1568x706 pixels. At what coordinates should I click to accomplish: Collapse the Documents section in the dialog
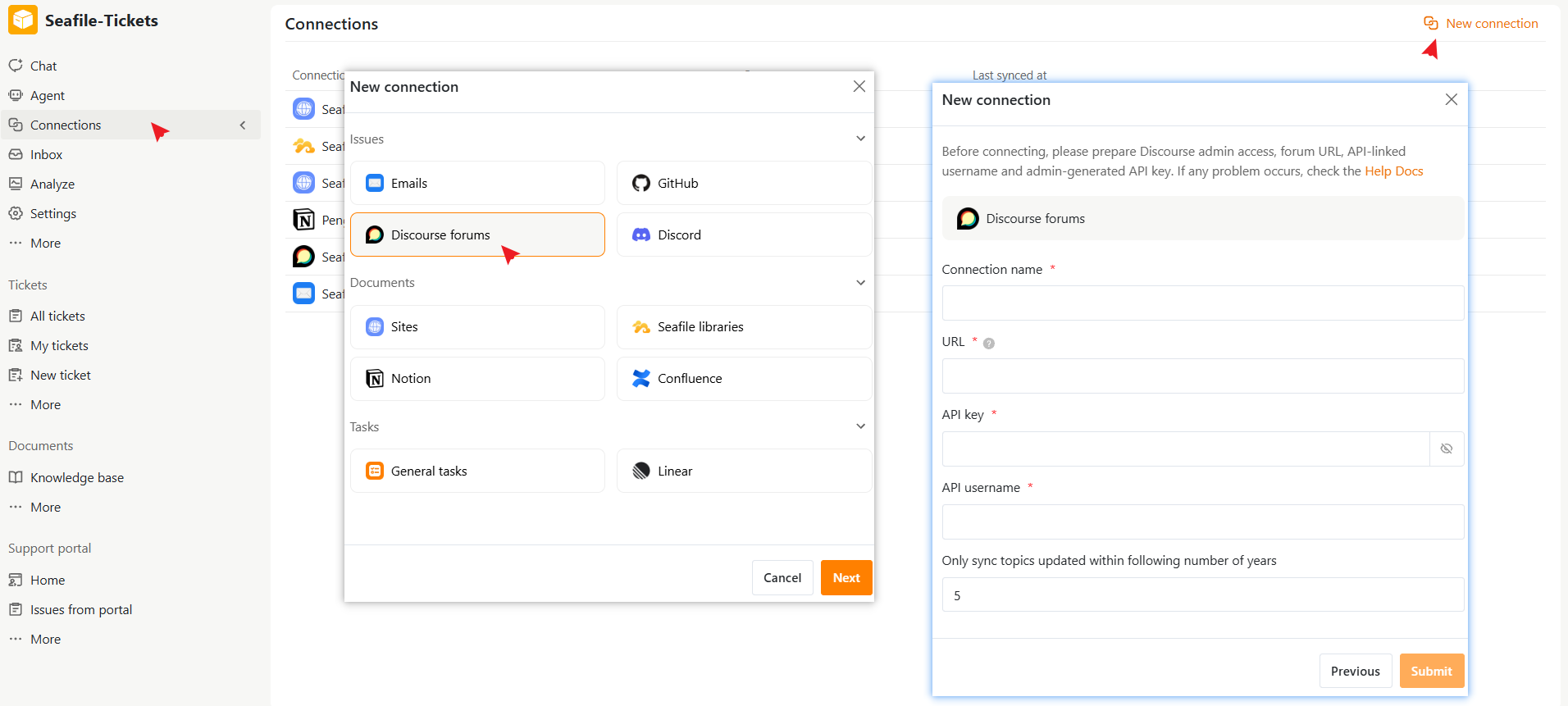tap(860, 282)
